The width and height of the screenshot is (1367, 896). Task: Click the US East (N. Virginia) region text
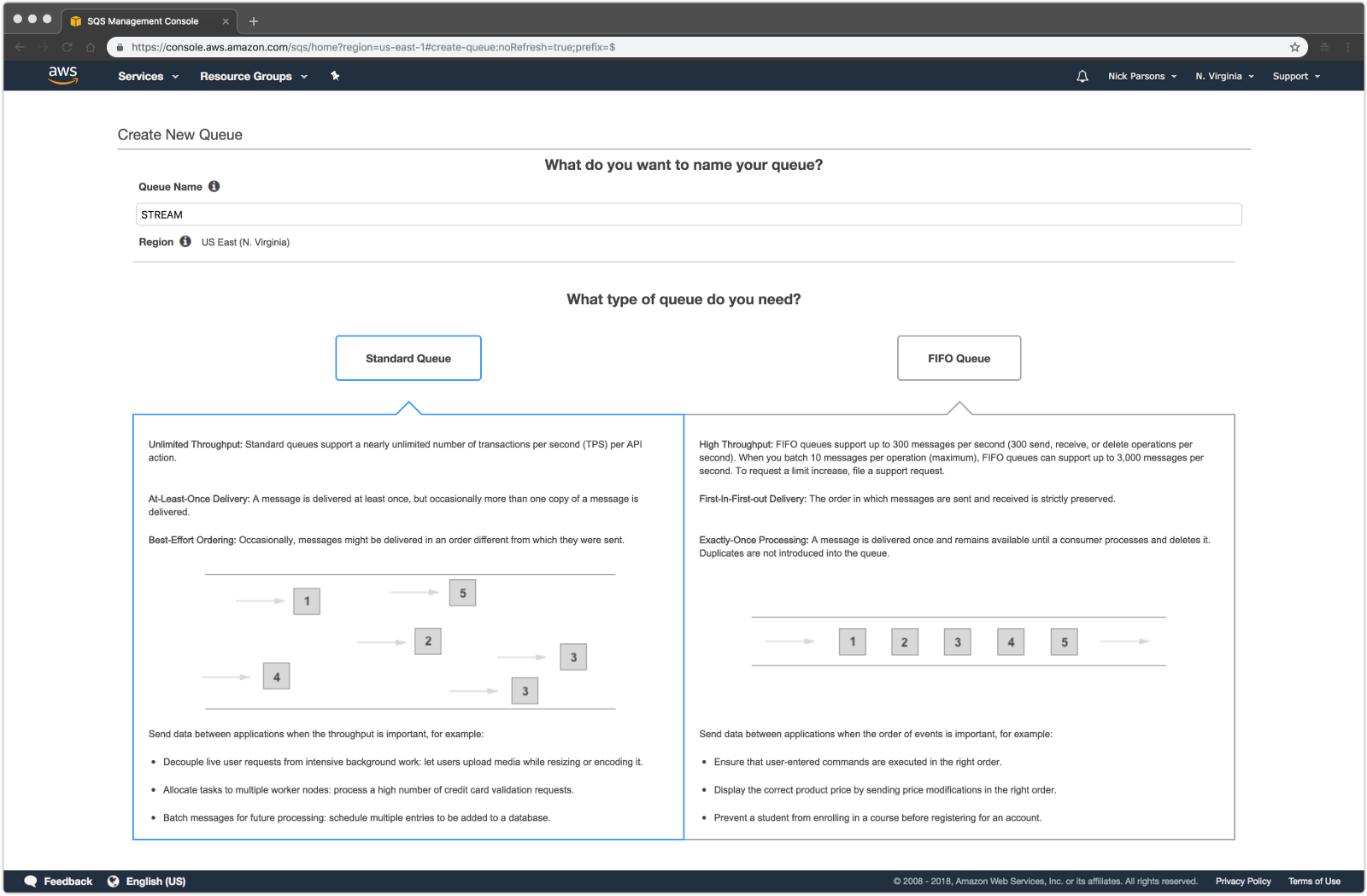[x=245, y=243]
